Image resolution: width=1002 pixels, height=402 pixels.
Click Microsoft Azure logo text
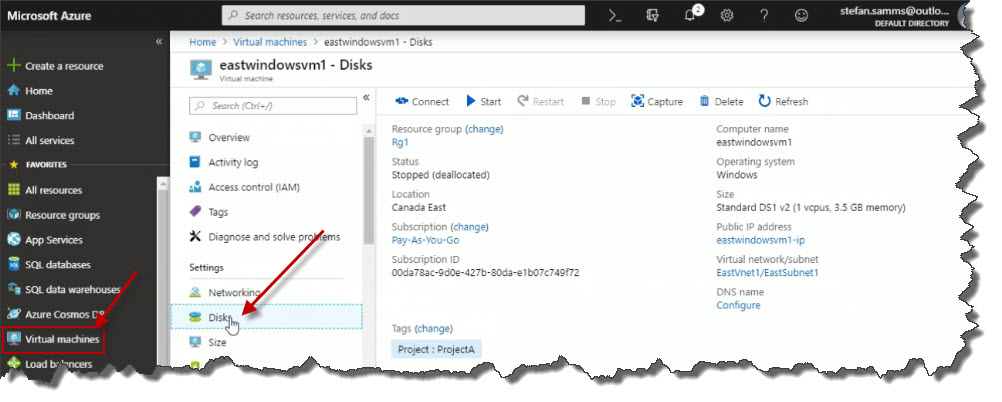click(50, 15)
